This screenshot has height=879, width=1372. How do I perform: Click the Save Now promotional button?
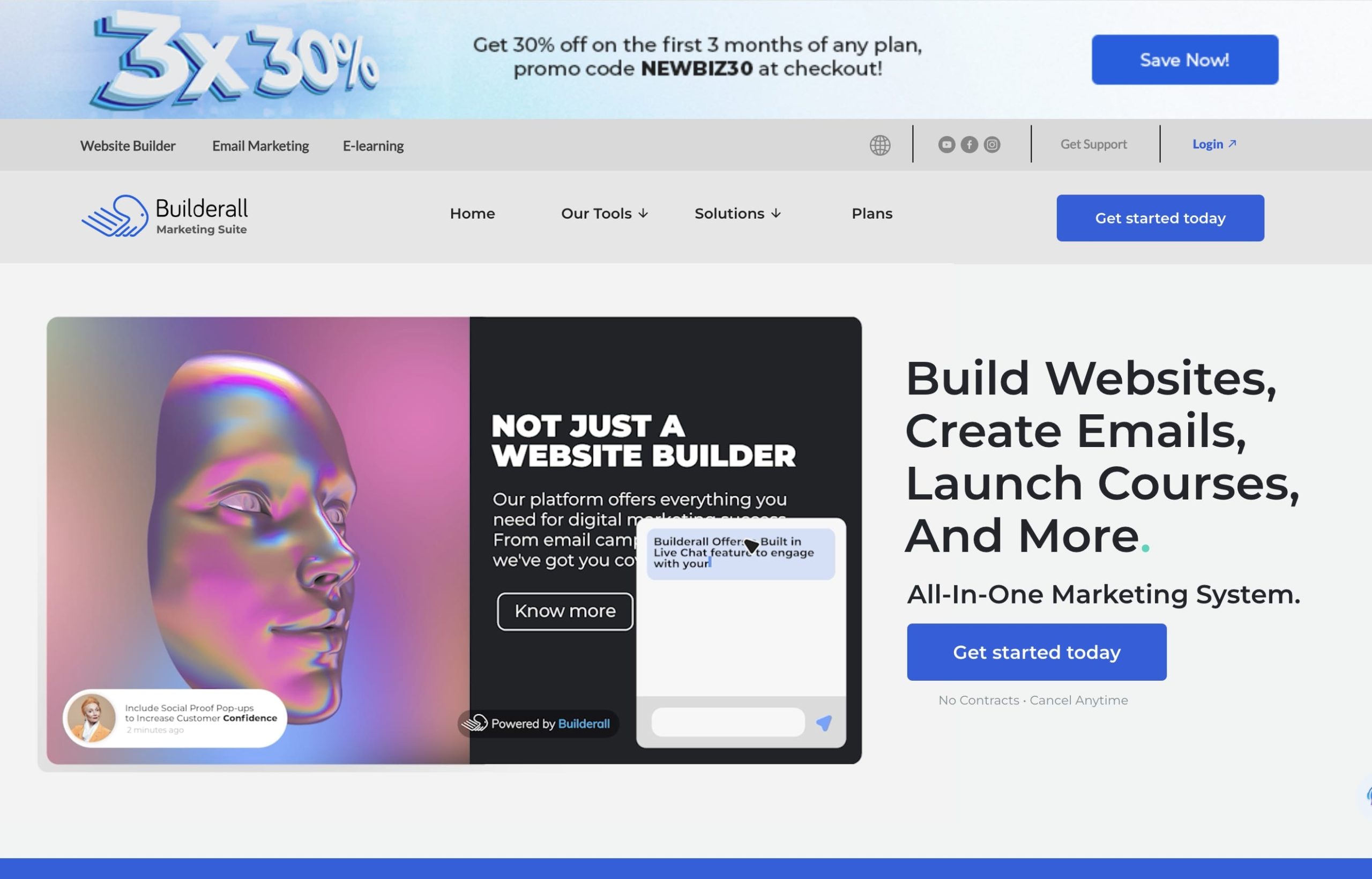1185,59
